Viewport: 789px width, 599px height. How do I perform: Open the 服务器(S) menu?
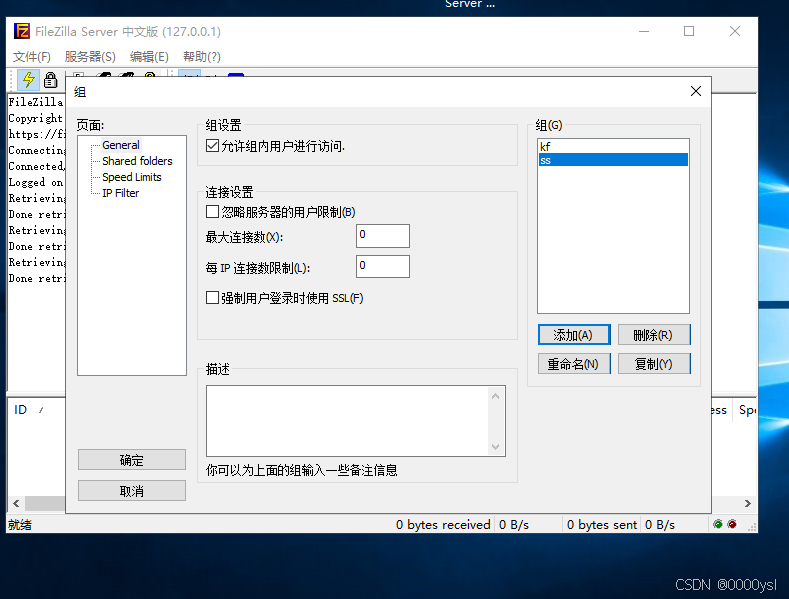tap(90, 56)
